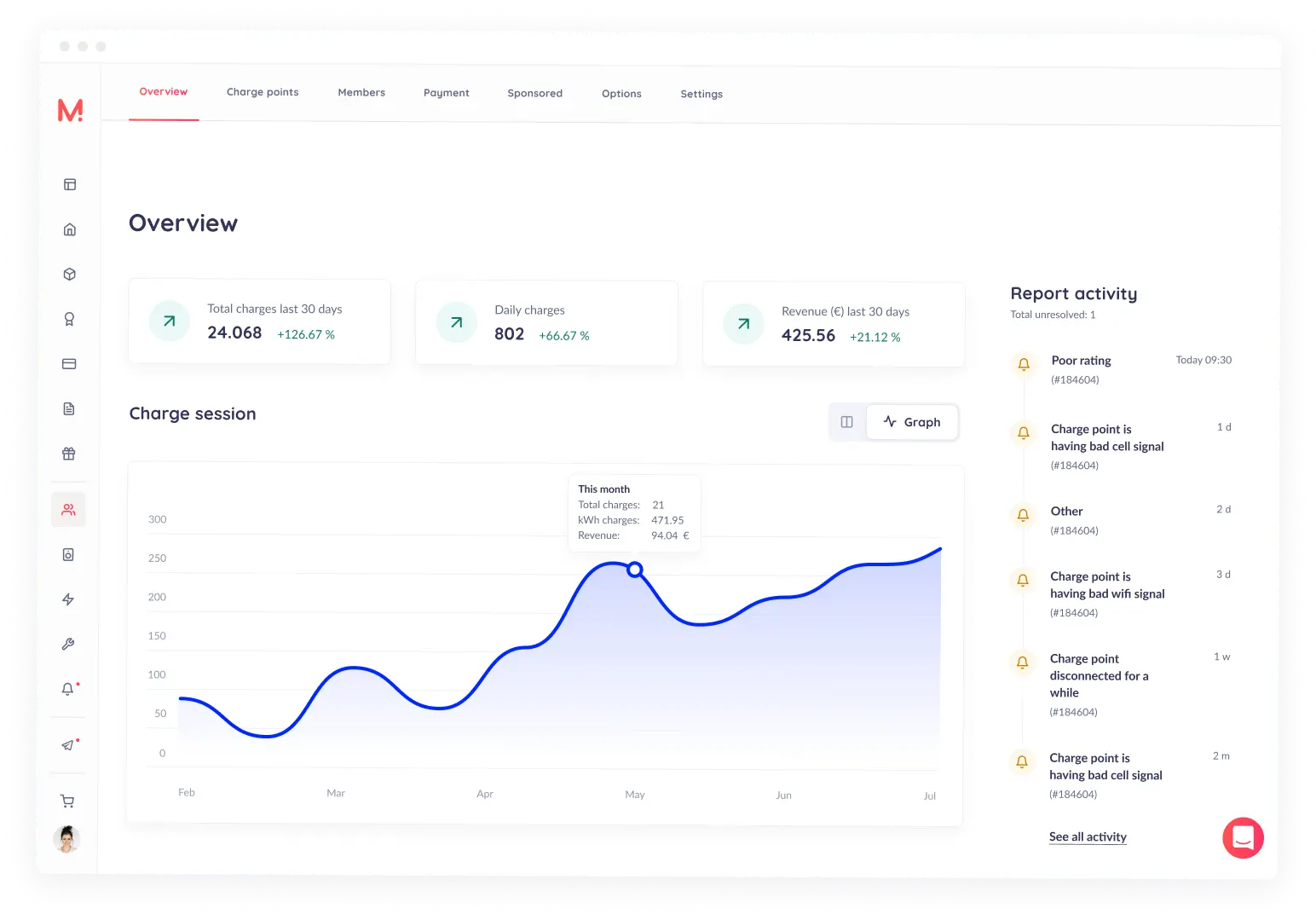Screen dimensions: 1316x920
Task: Open the gift sidebar icon
Action: coord(69,454)
